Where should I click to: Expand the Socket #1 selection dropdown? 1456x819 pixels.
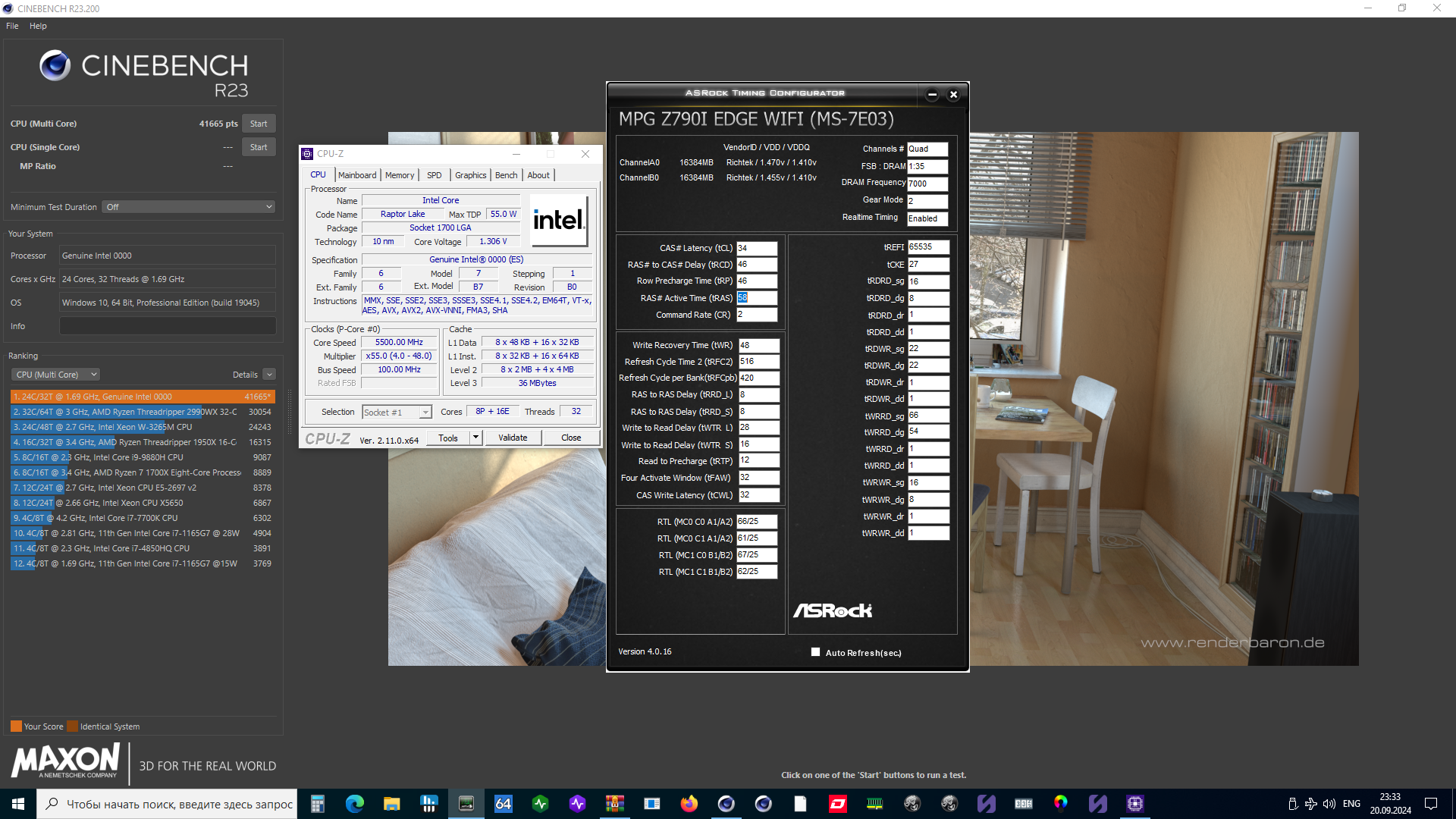point(425,413)
